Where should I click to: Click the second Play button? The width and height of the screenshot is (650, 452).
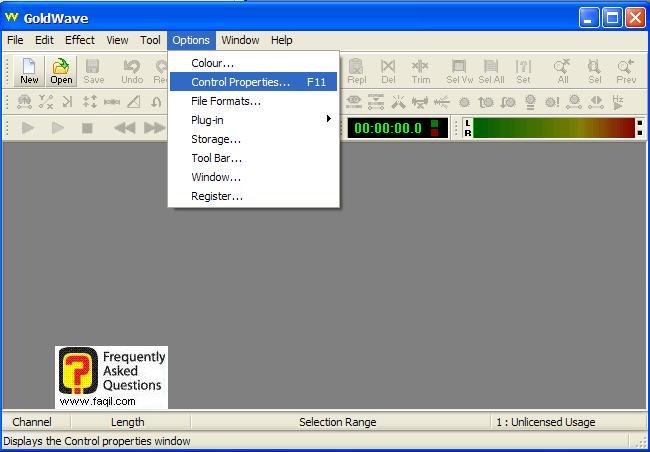[x=58, y=128]
